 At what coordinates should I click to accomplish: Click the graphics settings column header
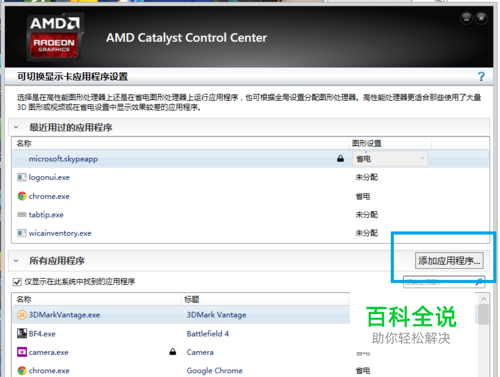pos(390,144)
